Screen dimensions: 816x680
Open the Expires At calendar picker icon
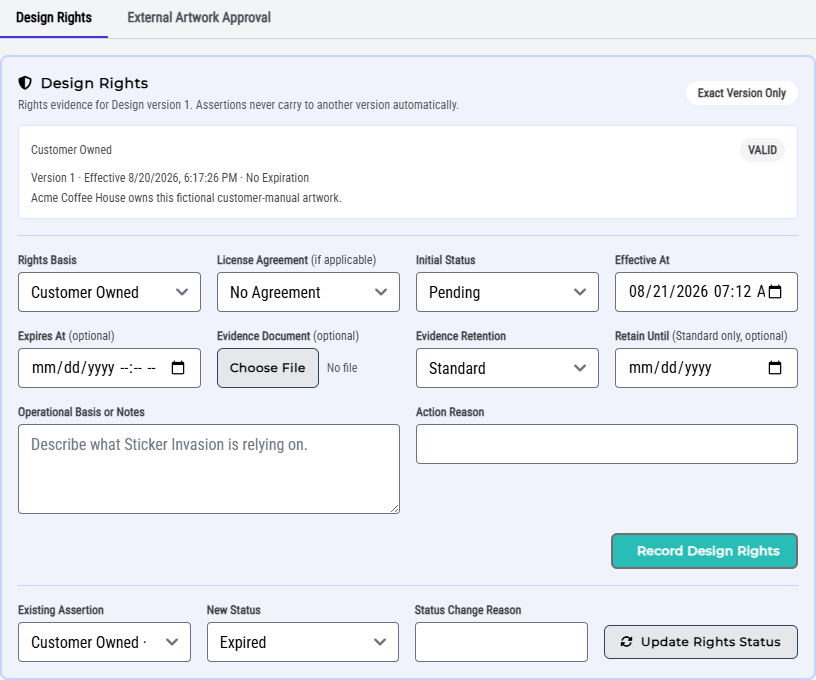pos(178,367)
